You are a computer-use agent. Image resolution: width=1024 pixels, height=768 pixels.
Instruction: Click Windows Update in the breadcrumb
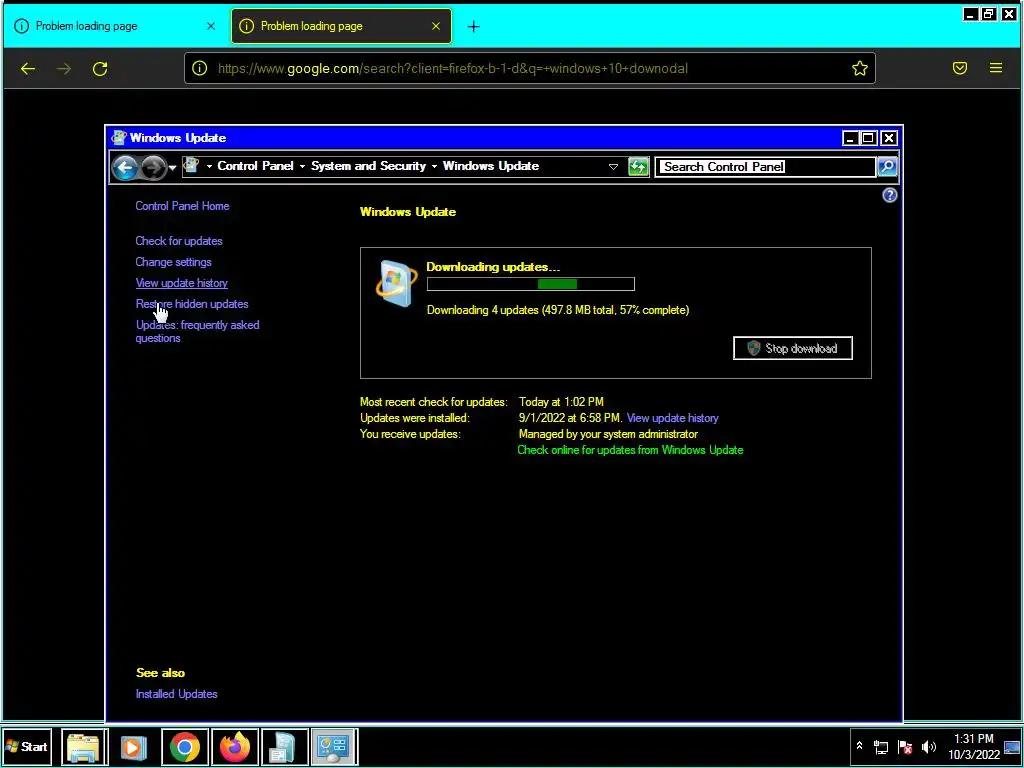tap(491, 166)
